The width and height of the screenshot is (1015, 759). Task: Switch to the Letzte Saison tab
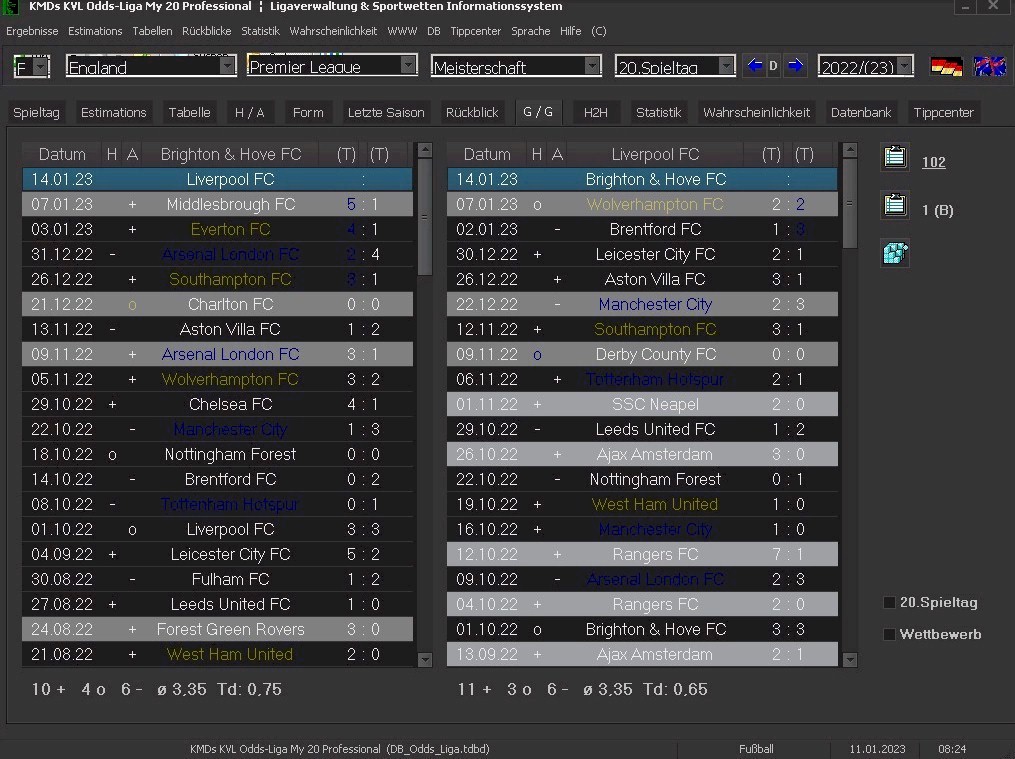tap(386, 113)
